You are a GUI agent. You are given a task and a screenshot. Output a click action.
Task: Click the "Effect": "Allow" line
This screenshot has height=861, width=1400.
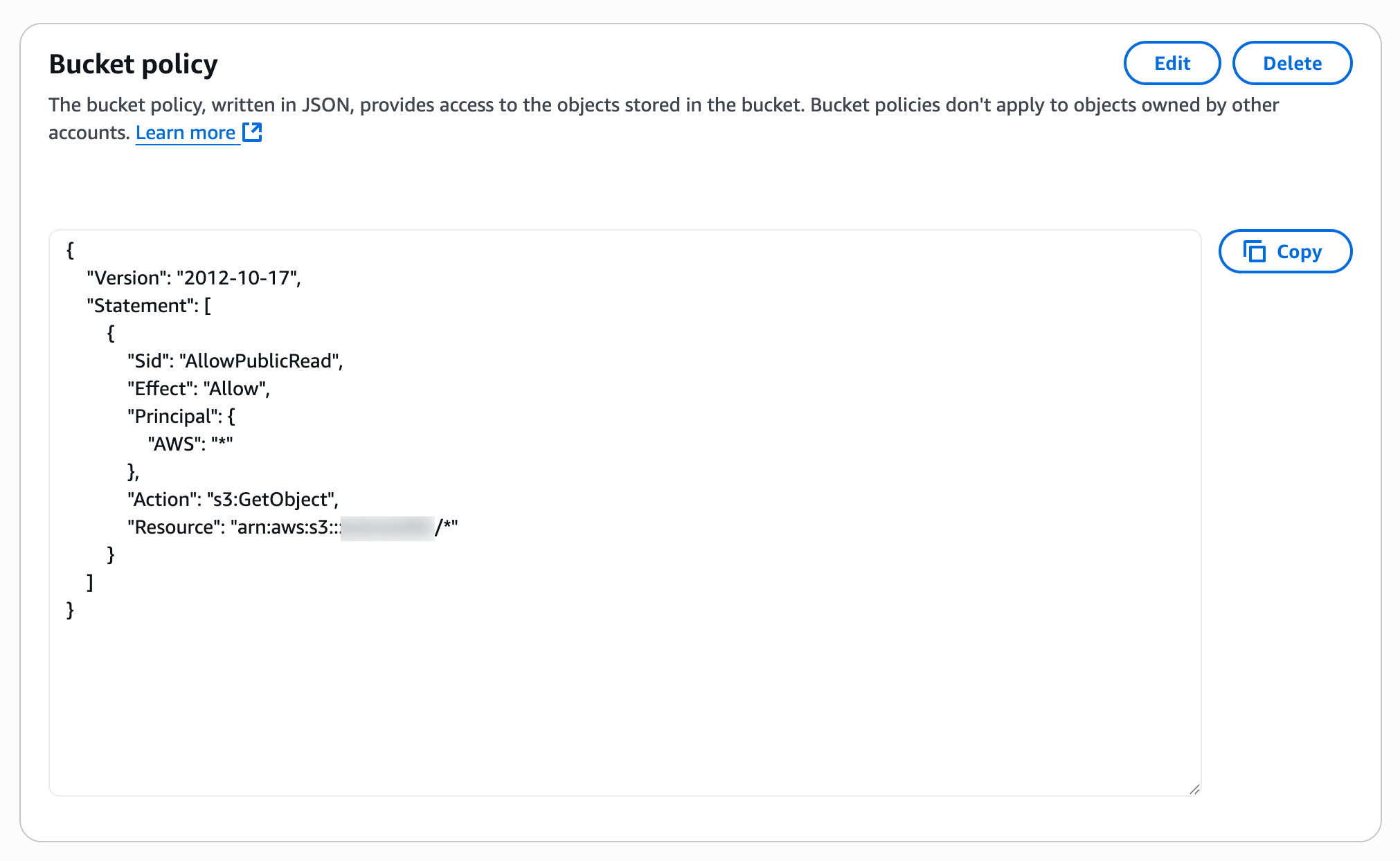coord(198,389)
